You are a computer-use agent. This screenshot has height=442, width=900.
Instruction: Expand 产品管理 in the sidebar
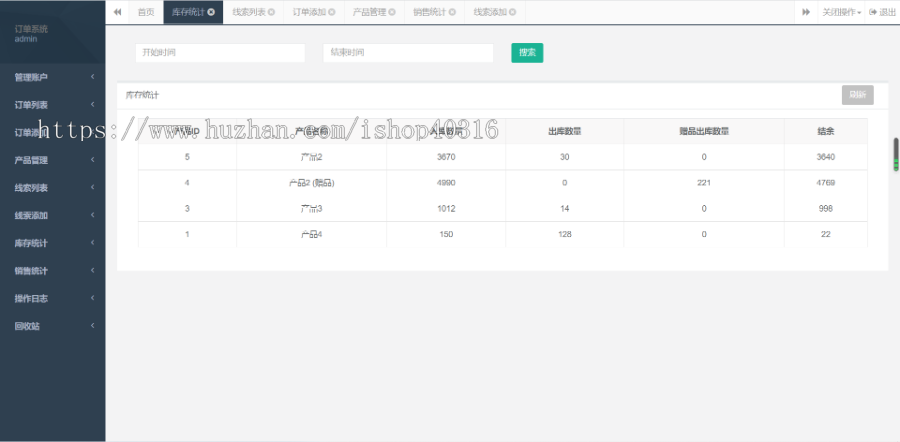(53, 160)
